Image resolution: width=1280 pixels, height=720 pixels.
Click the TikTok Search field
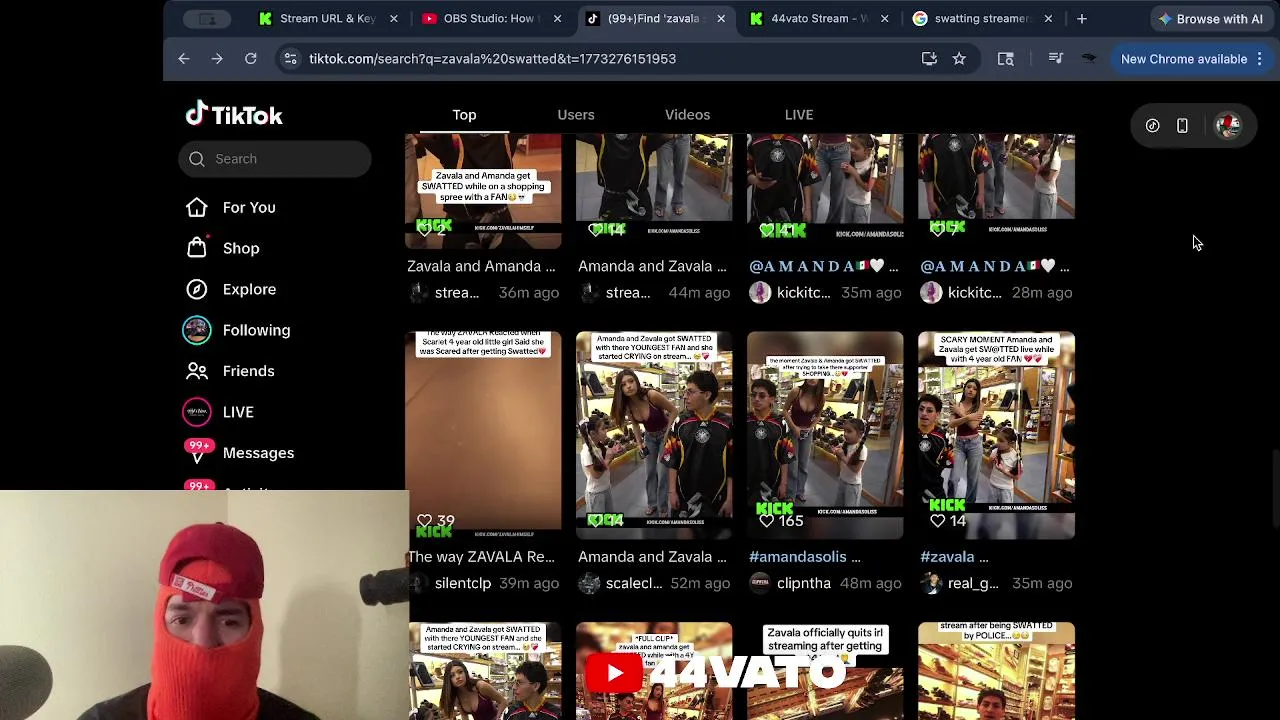[x=275, y=159]
